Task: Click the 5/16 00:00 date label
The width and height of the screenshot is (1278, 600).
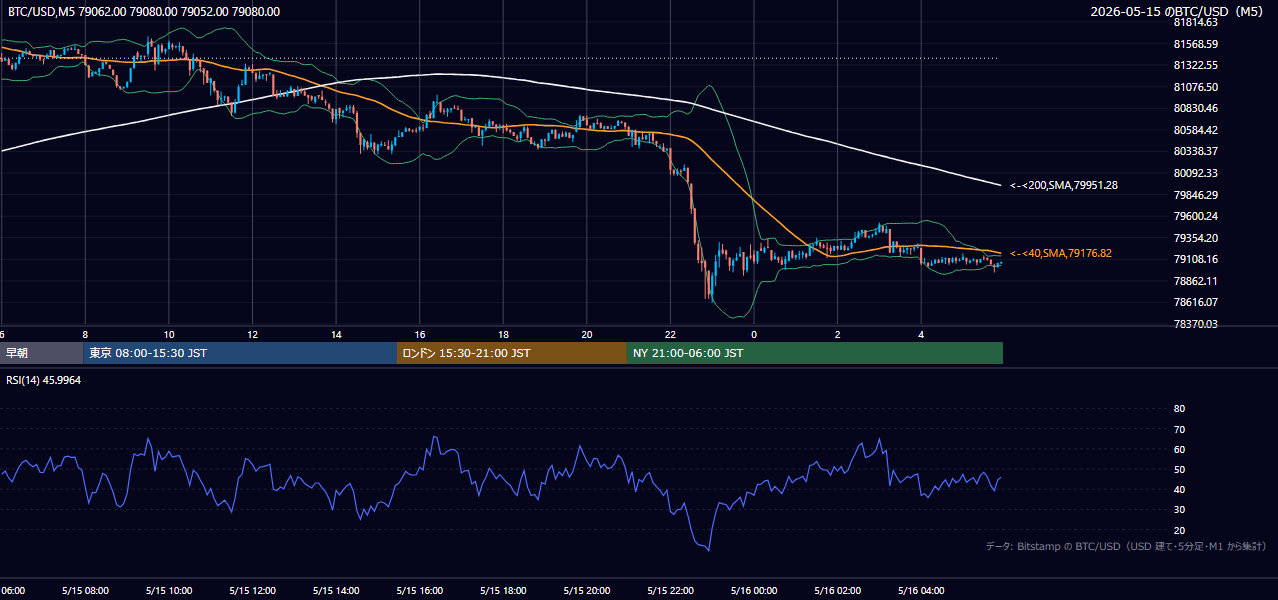Action: [x=754, y=591]
